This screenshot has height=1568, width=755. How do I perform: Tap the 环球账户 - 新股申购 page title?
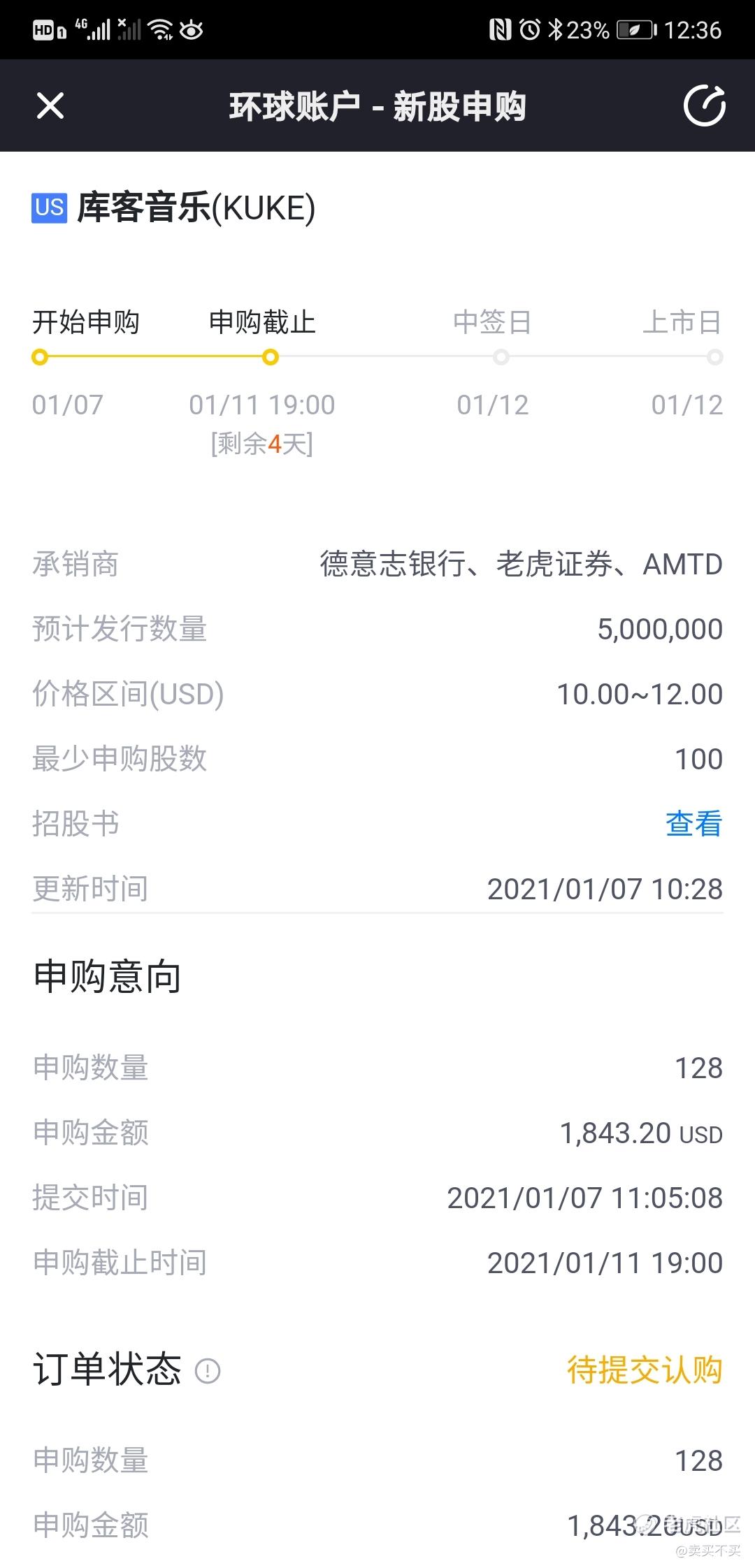click(377, 106)
